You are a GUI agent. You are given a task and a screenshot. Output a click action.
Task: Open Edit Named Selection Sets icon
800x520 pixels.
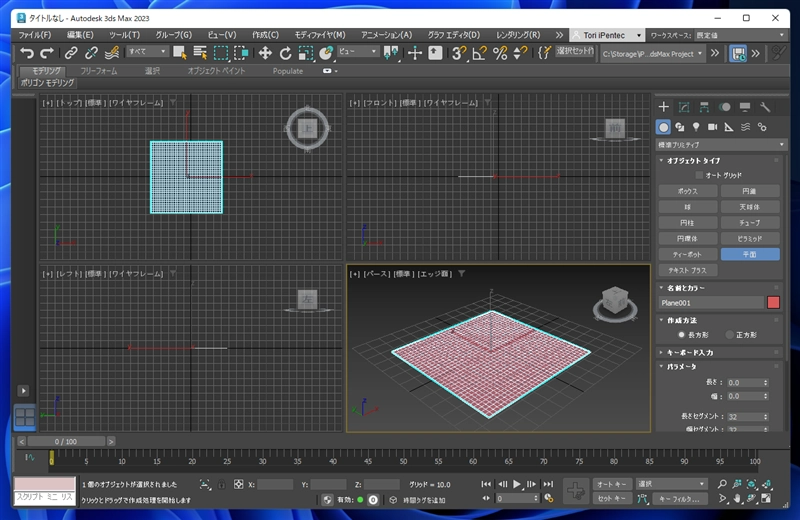coord(544,53)
